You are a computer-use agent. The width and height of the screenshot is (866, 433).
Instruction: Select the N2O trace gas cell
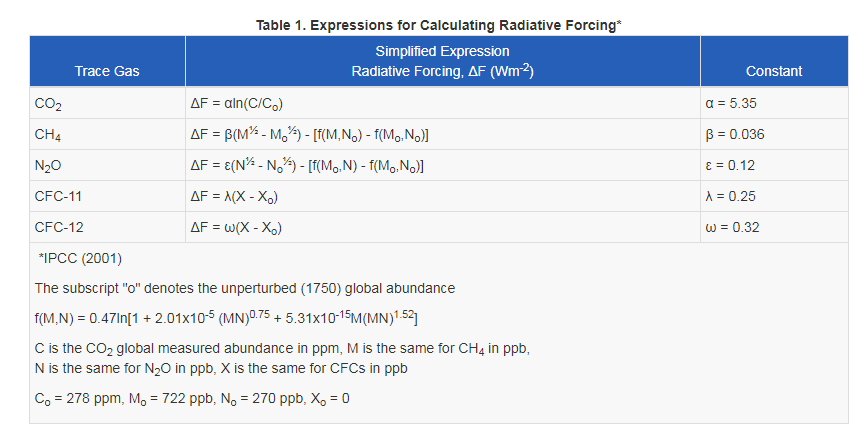point(47,166)
